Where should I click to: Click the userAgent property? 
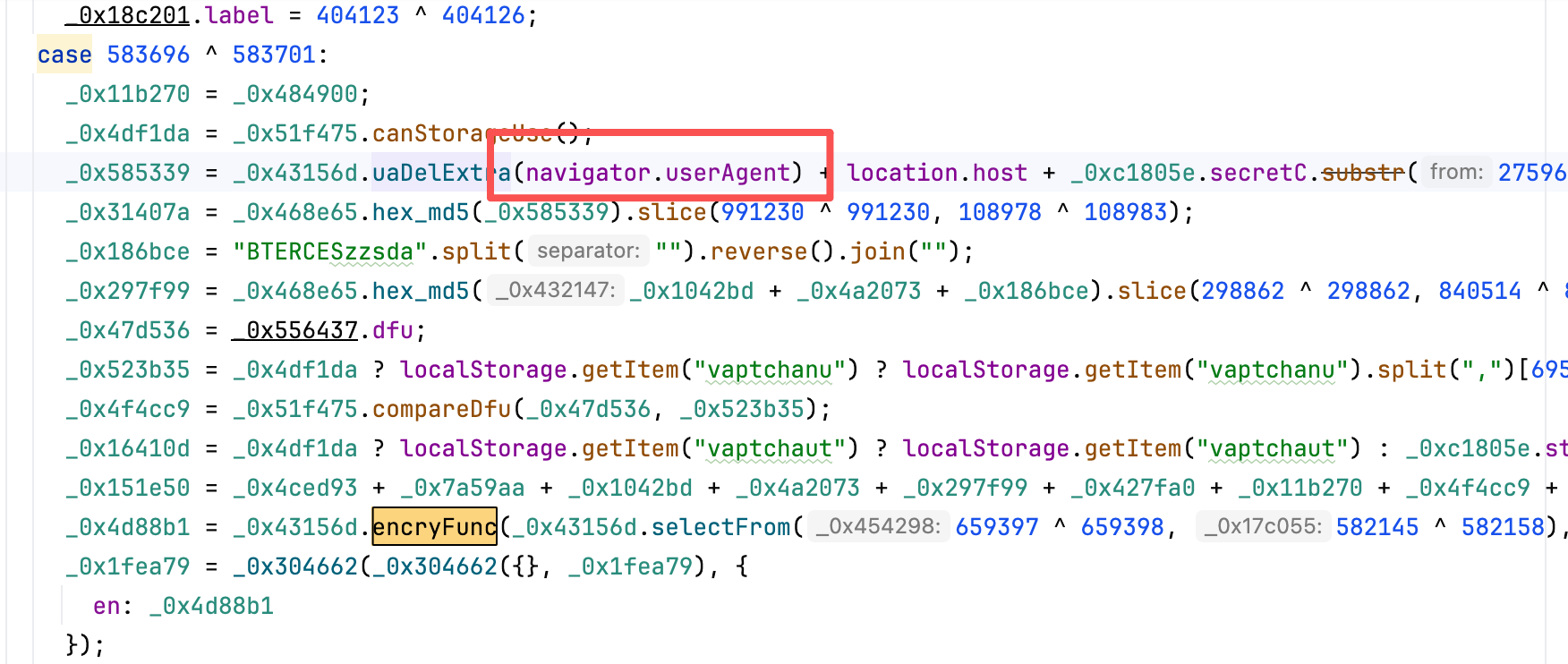point(728,173)
